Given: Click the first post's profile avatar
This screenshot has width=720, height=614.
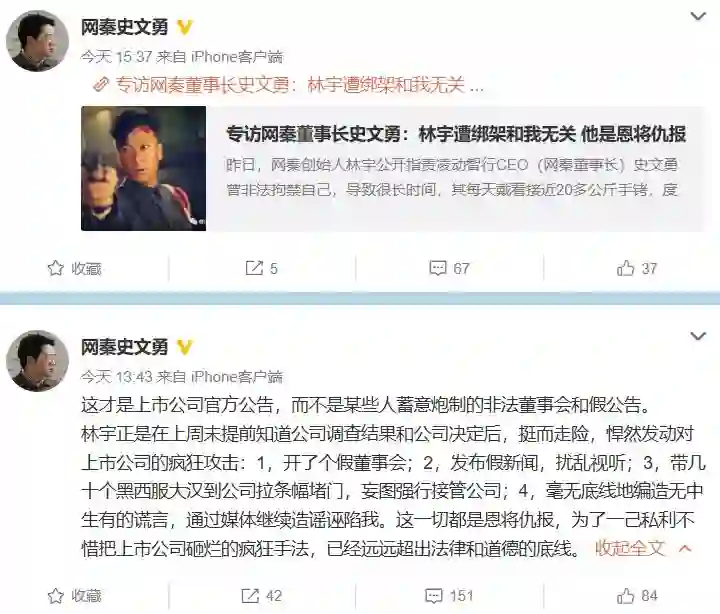Looking at the screenshot, I should point(37,40).
